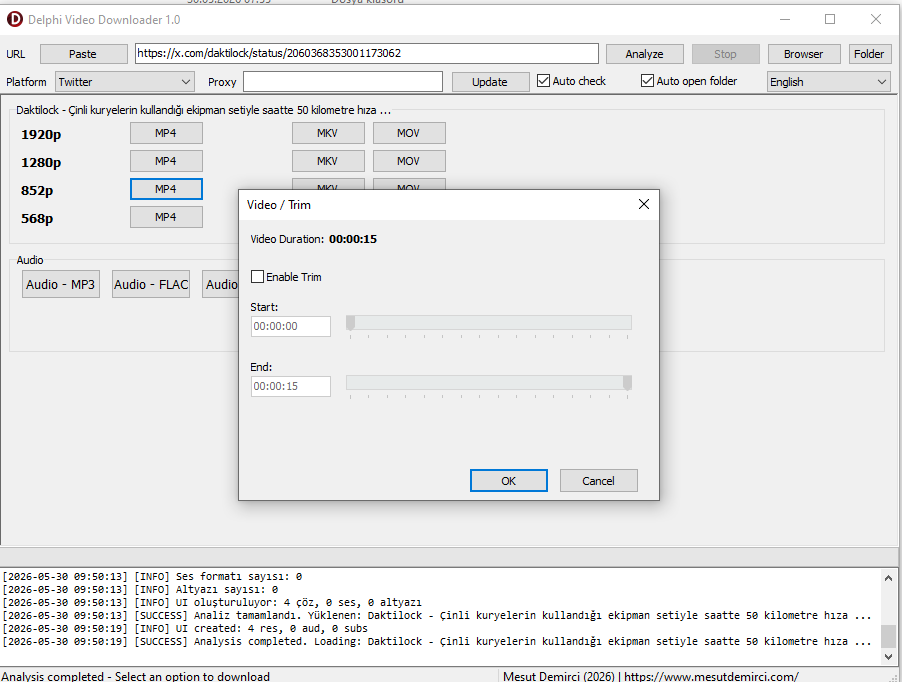902x682 pixels.
Task: Enable the Enable Trim checkbox
Action: 257,277
